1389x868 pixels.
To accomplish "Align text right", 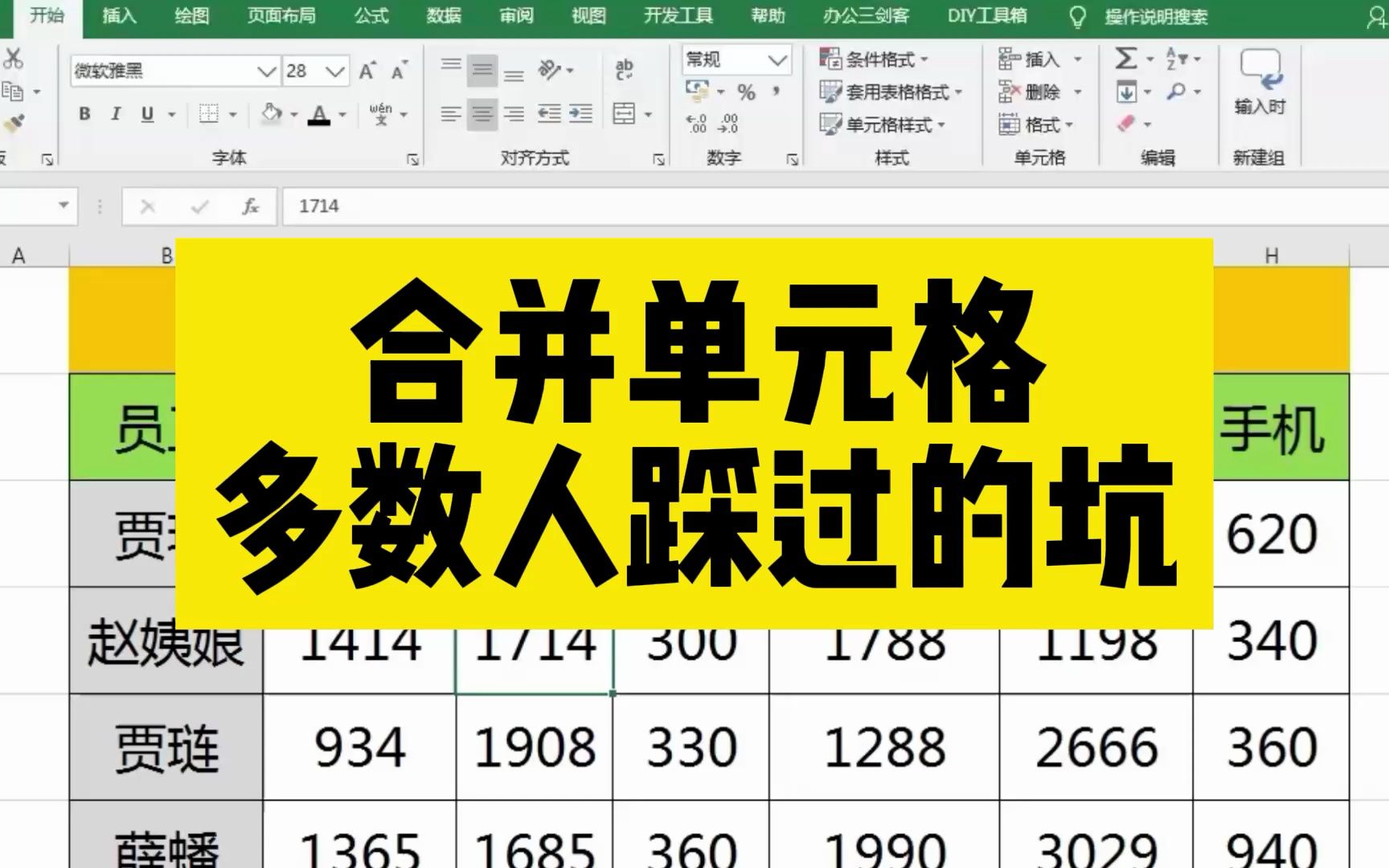I will coord(514,114).
